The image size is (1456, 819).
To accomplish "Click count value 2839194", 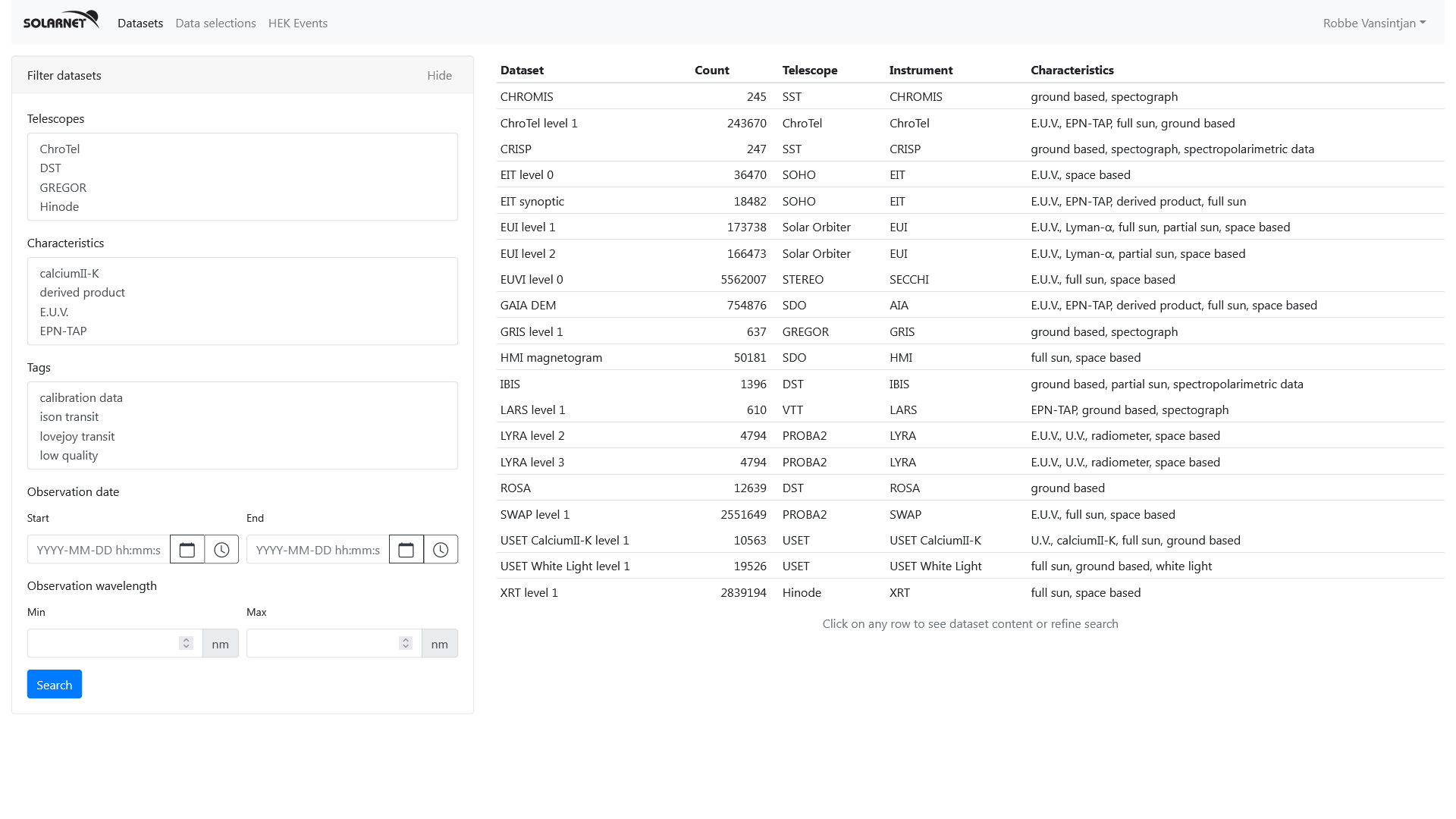I will (743, 592).
